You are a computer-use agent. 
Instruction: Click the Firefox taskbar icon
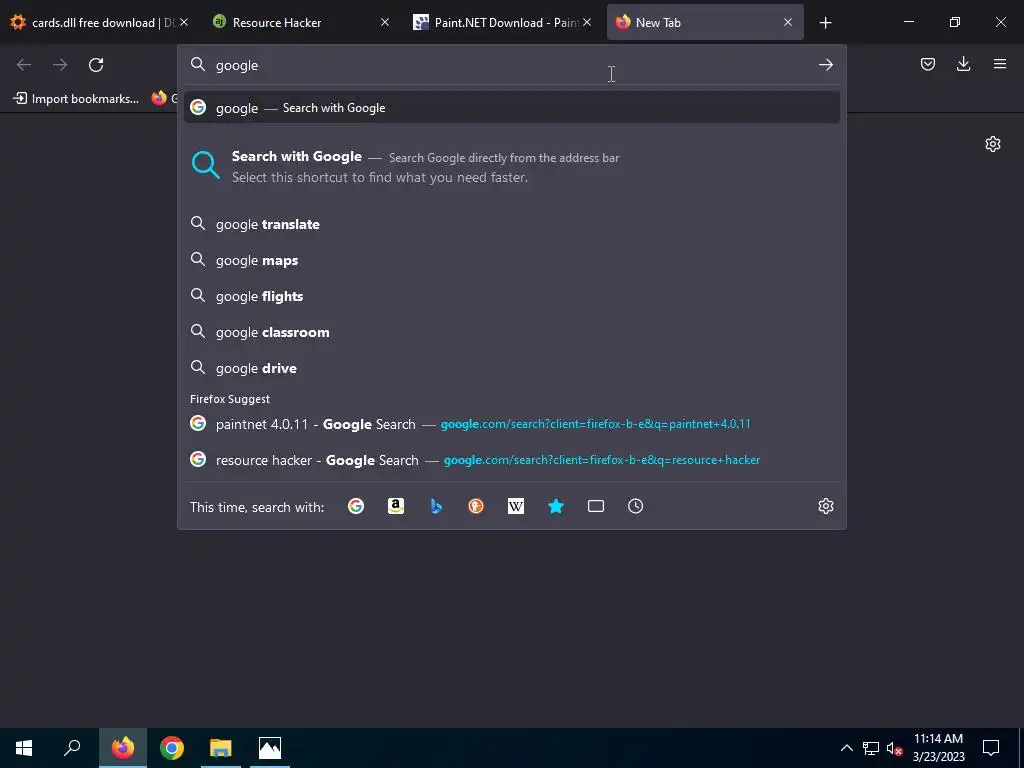pos(123,748)
